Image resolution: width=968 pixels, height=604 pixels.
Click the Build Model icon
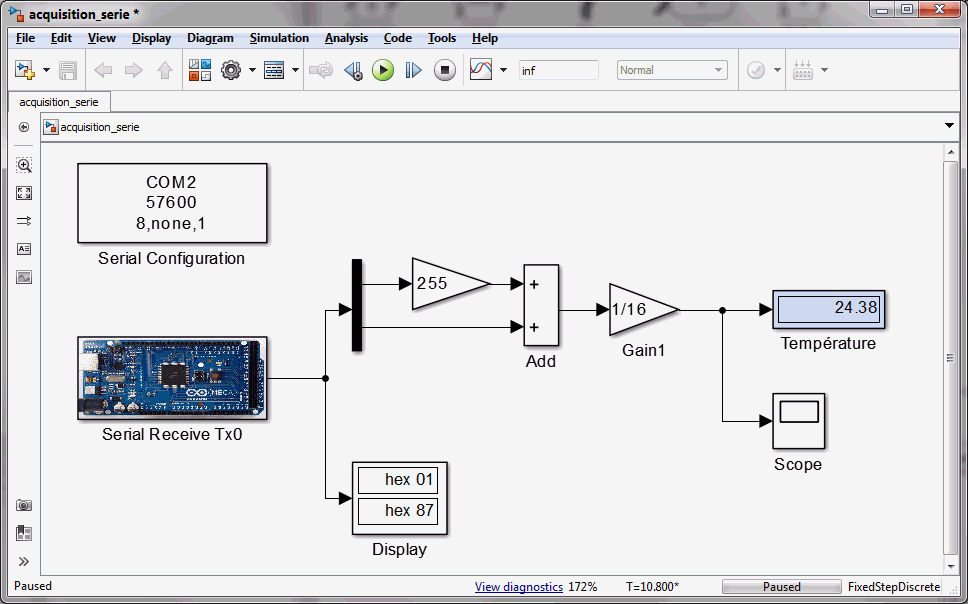tap(803, 70)
